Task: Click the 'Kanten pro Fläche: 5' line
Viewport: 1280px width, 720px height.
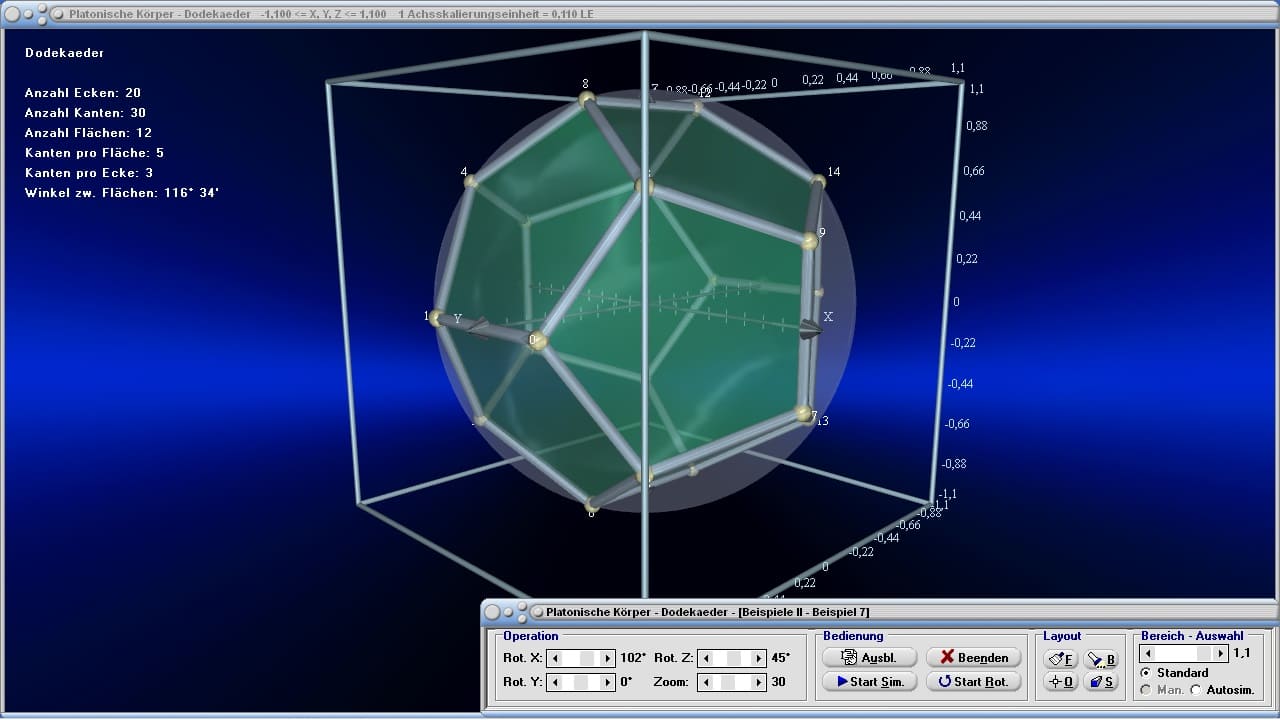Action: click(x=94, y=153)
